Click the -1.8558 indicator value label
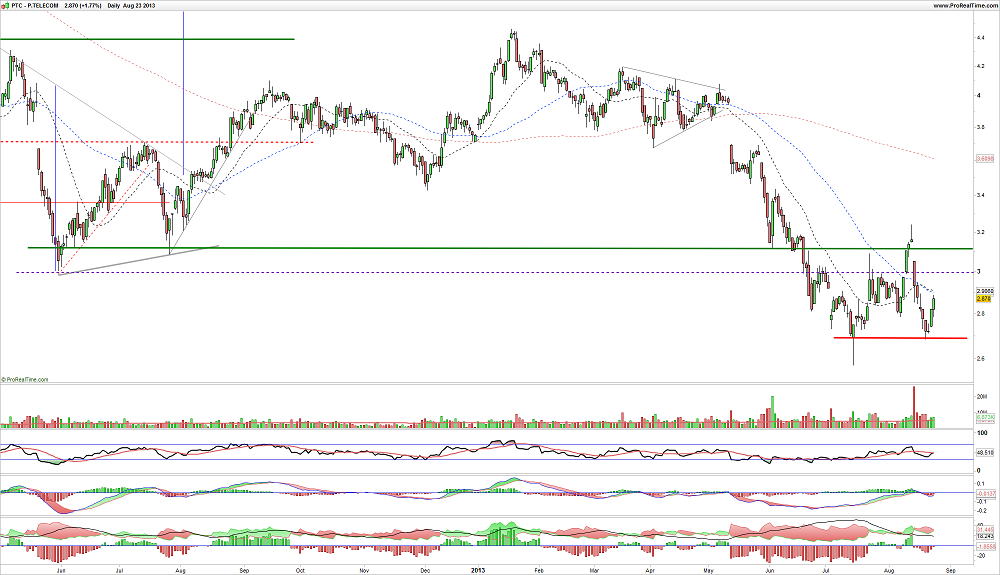Image resolution: width=1000 pixels, height=575 pixels. 985,547
